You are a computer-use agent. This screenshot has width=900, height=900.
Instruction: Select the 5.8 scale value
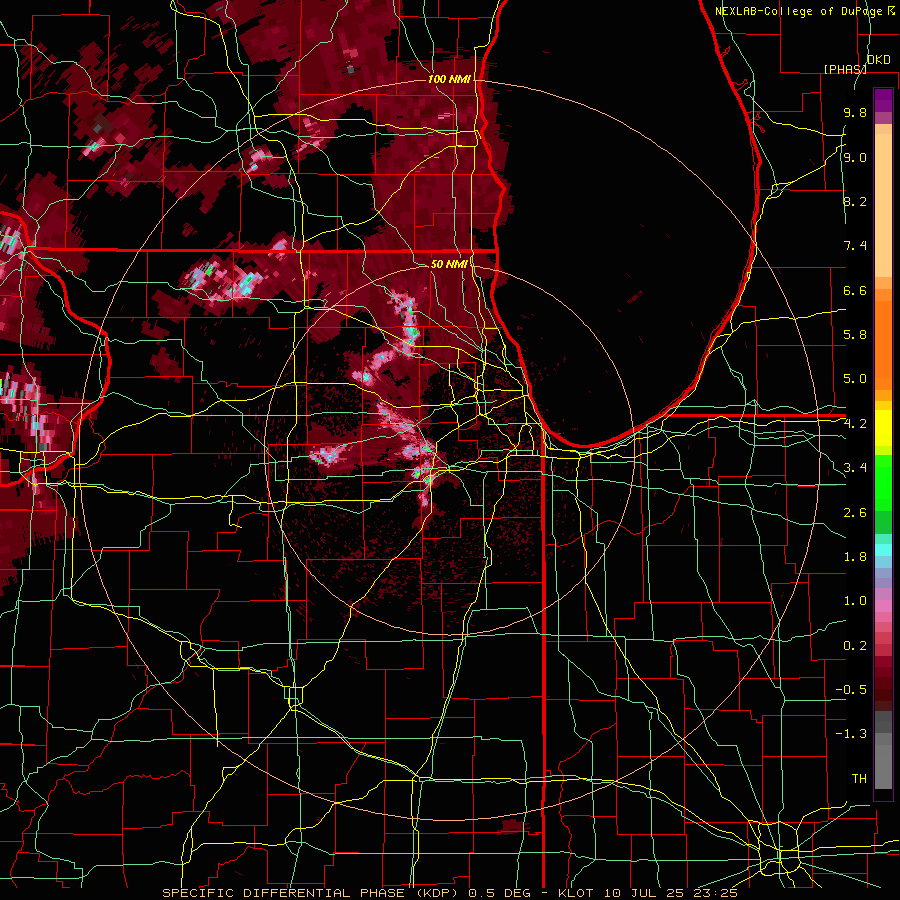click(x=855, y=335)
